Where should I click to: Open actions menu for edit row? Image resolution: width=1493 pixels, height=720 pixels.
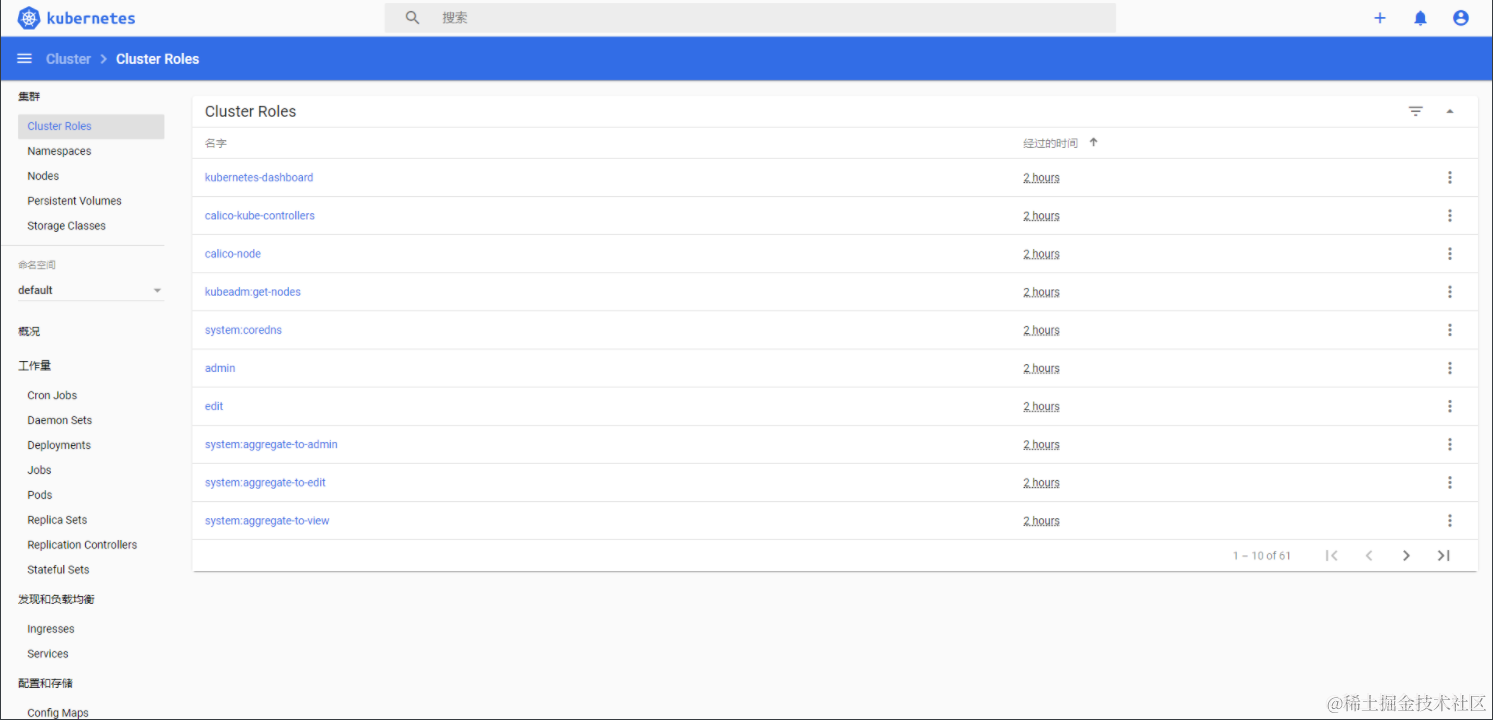(1450, 406)
